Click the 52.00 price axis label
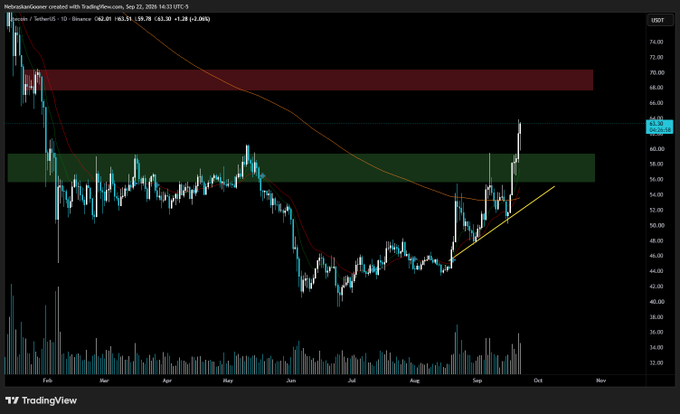680x414 pixels. (656, 210)
